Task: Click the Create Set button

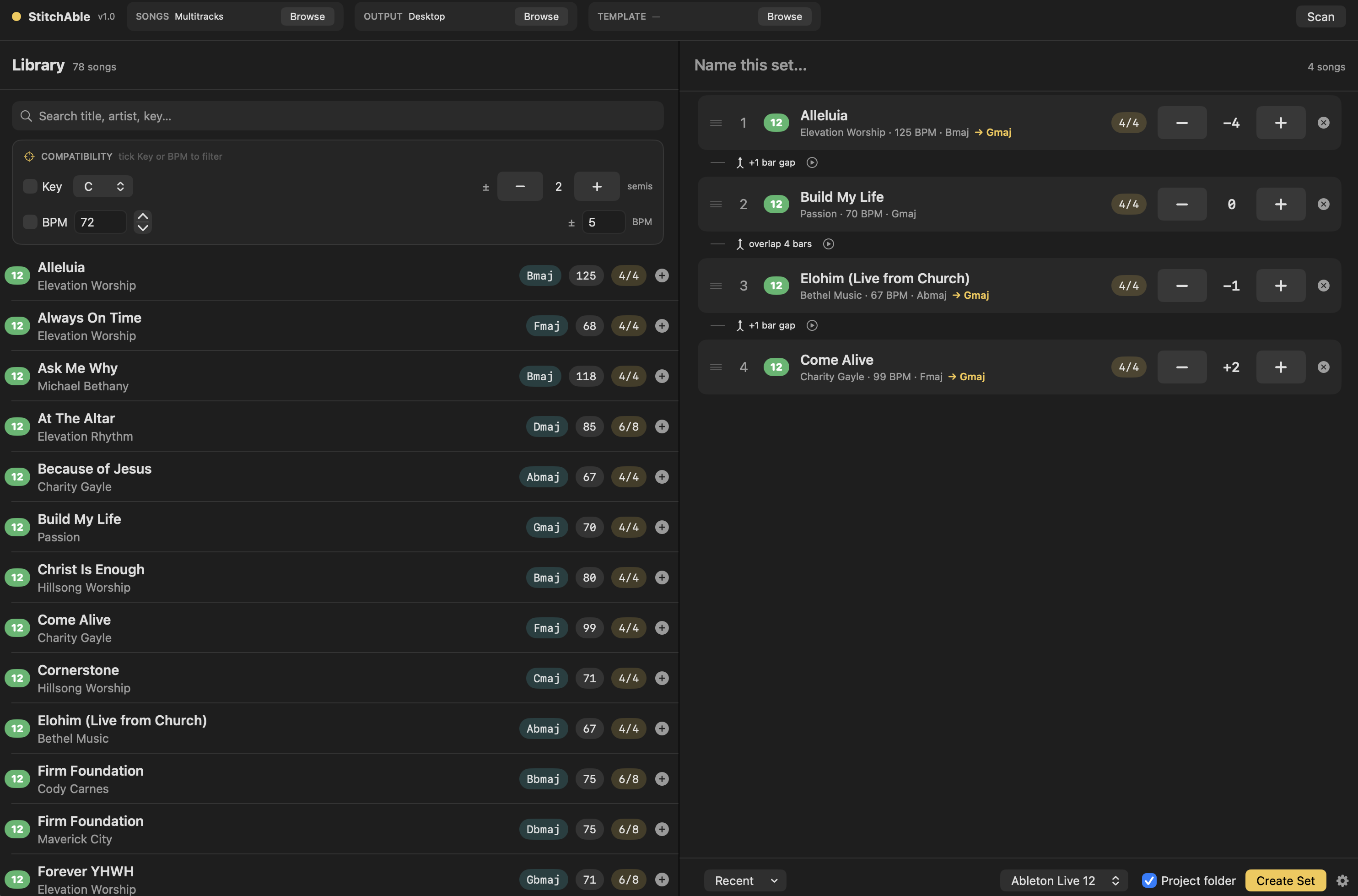Action: tap(1285, 880)
